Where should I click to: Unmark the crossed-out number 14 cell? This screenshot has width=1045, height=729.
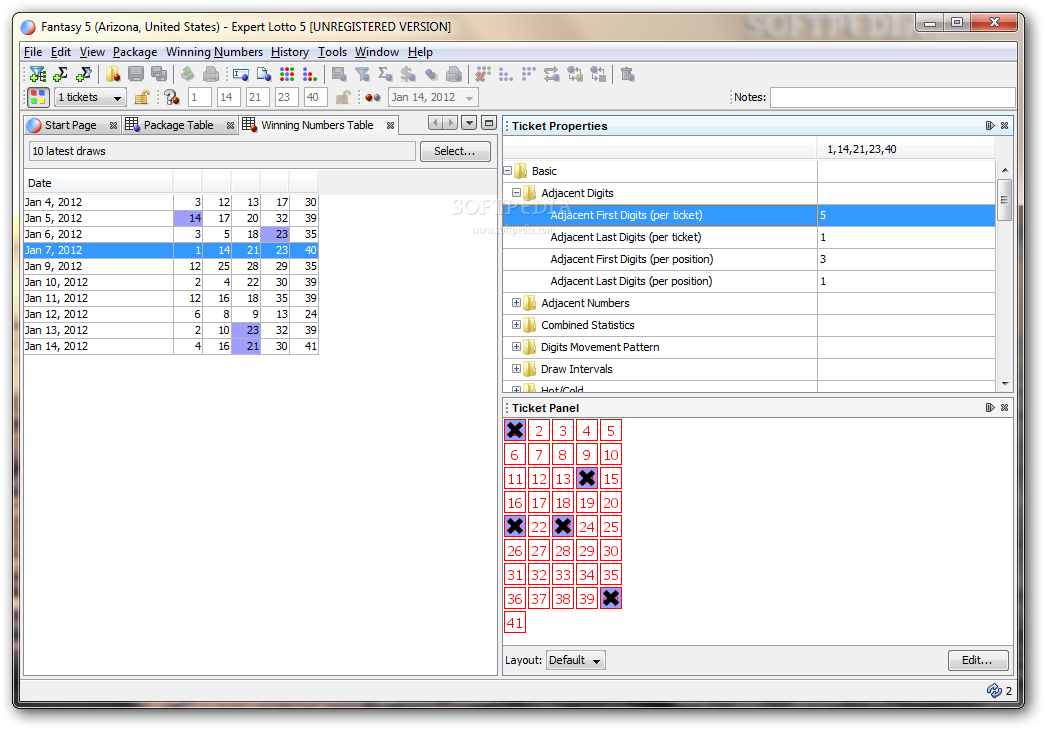587,478
